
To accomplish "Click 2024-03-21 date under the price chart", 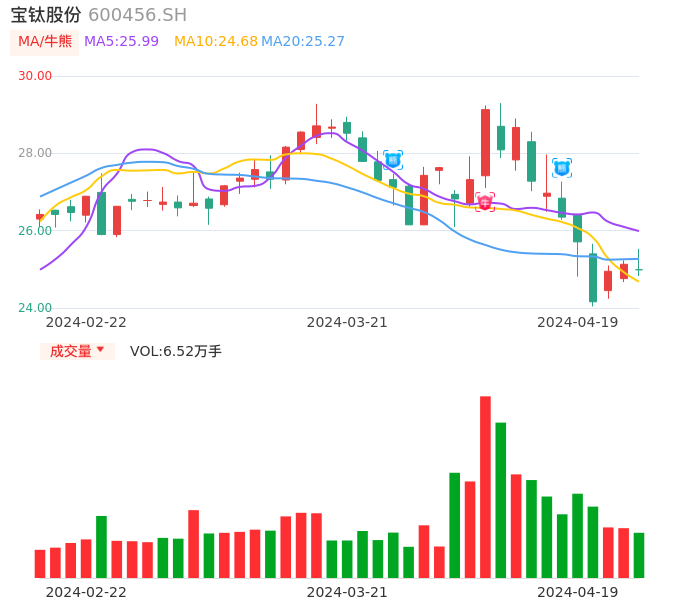I will click(x=347, y=322).
